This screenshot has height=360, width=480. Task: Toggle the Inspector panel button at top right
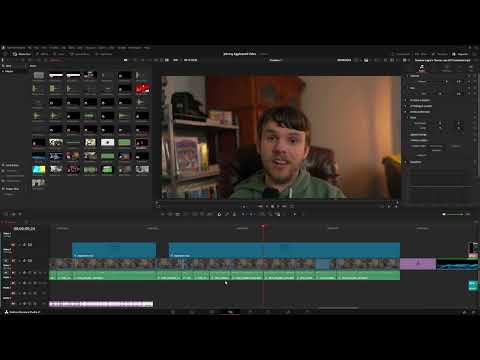coord(461,54)
